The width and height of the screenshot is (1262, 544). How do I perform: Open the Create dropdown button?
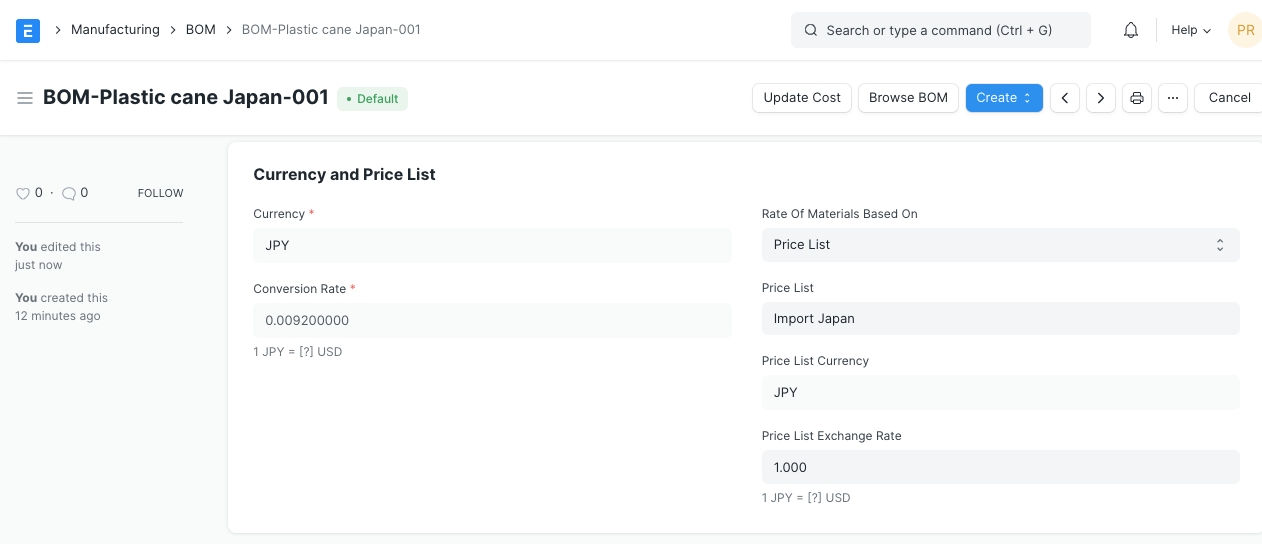tap(1004, 98)
